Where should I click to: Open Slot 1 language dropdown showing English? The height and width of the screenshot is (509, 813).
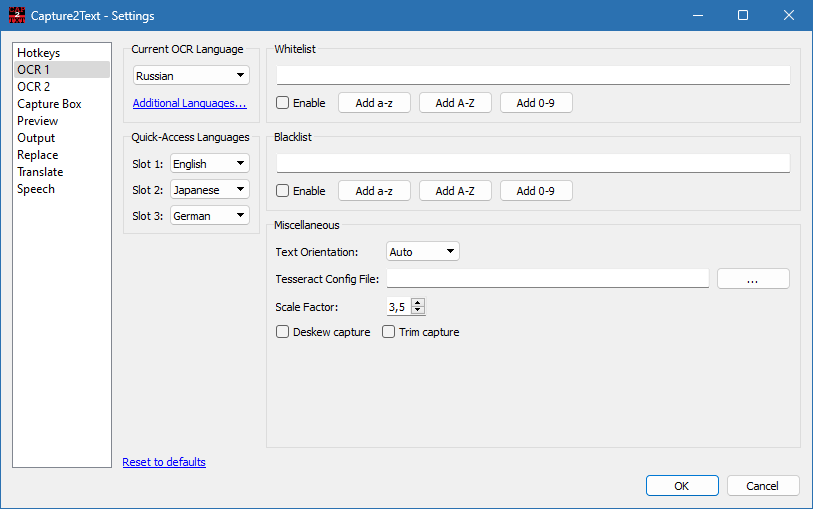pyautogui.click(x=209, y=164)
